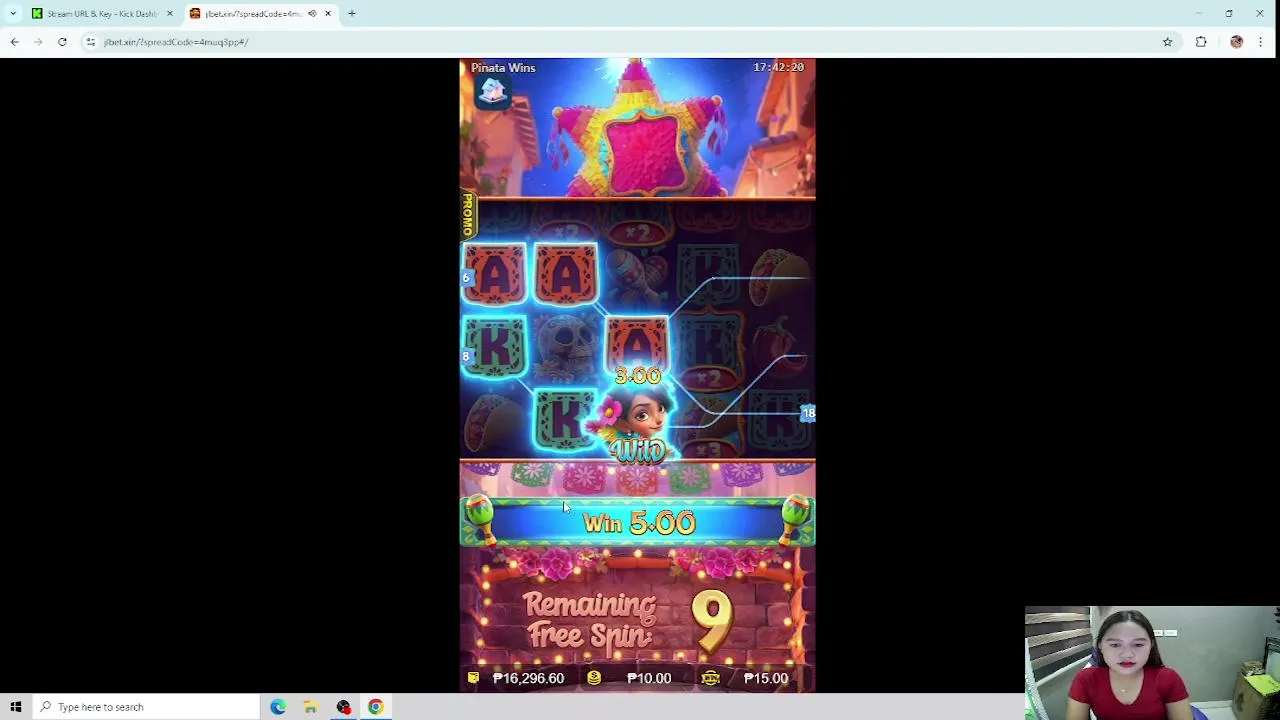
Task: Click the ₱16,296.60 balance text
Action: pyautogui.click(x=528, y=678)
